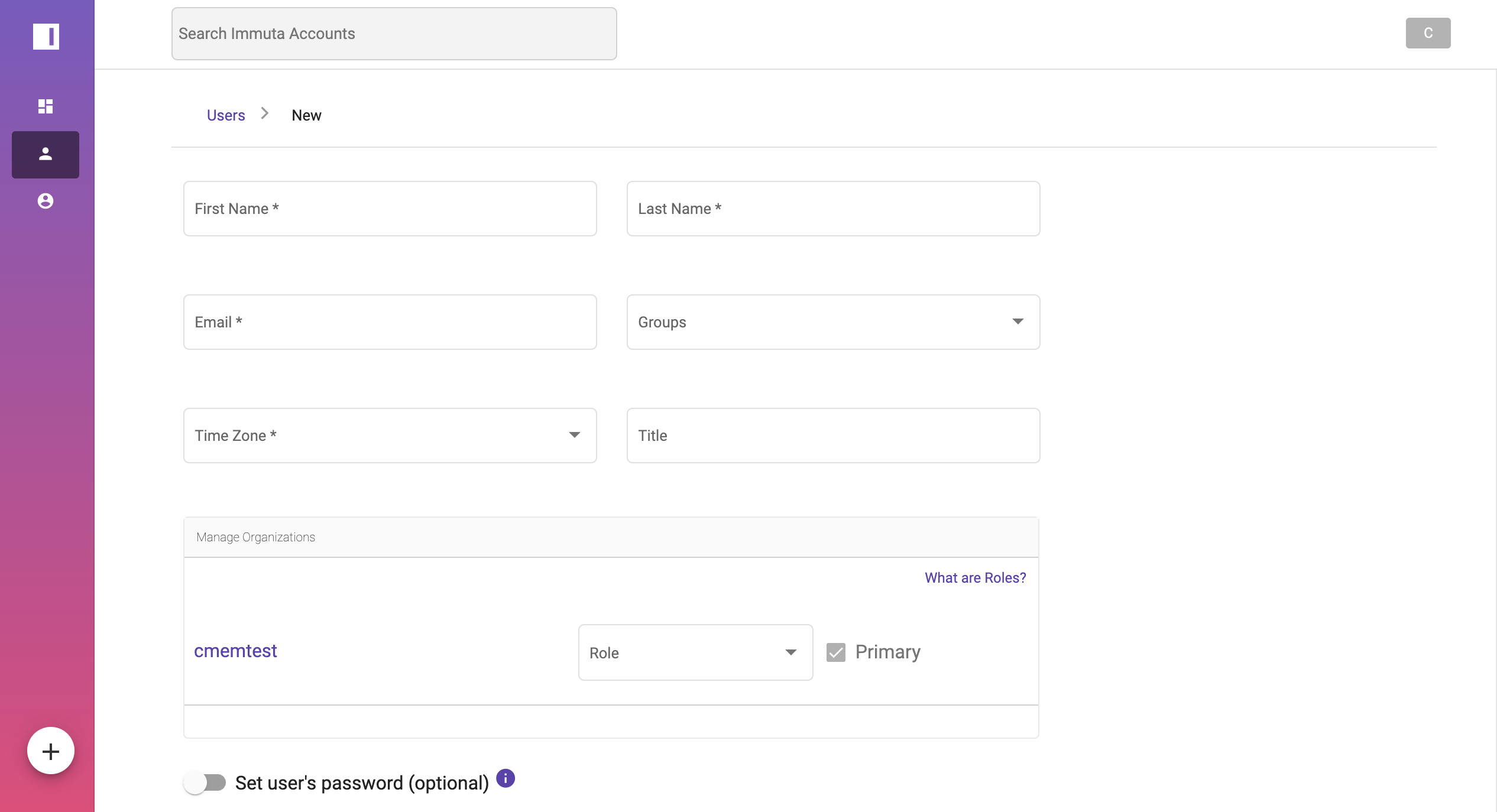
Task: Click the password info icon
Action: 506,778
